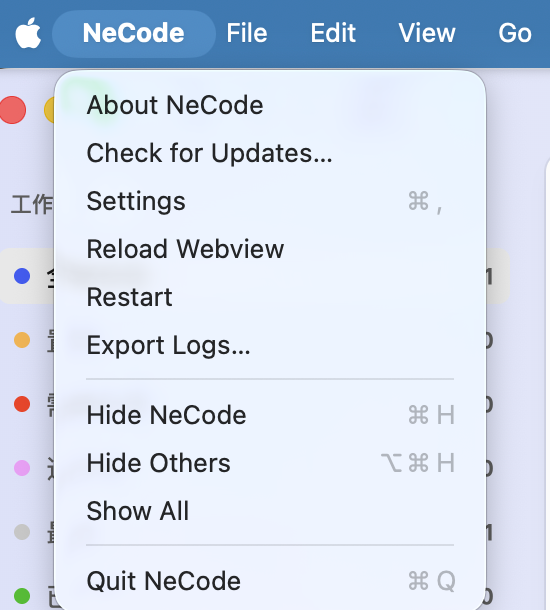550x610 pixels.
Task: Open the Apple menu
Action: 28,33
